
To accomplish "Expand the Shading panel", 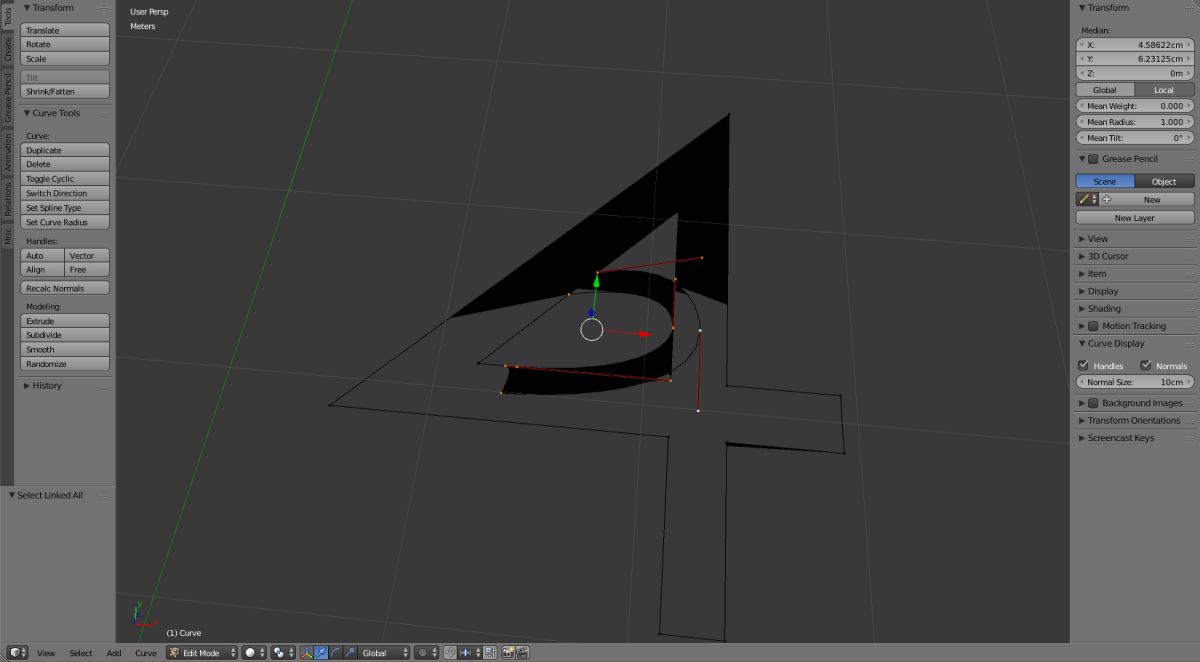I will tap(1104, 309).
